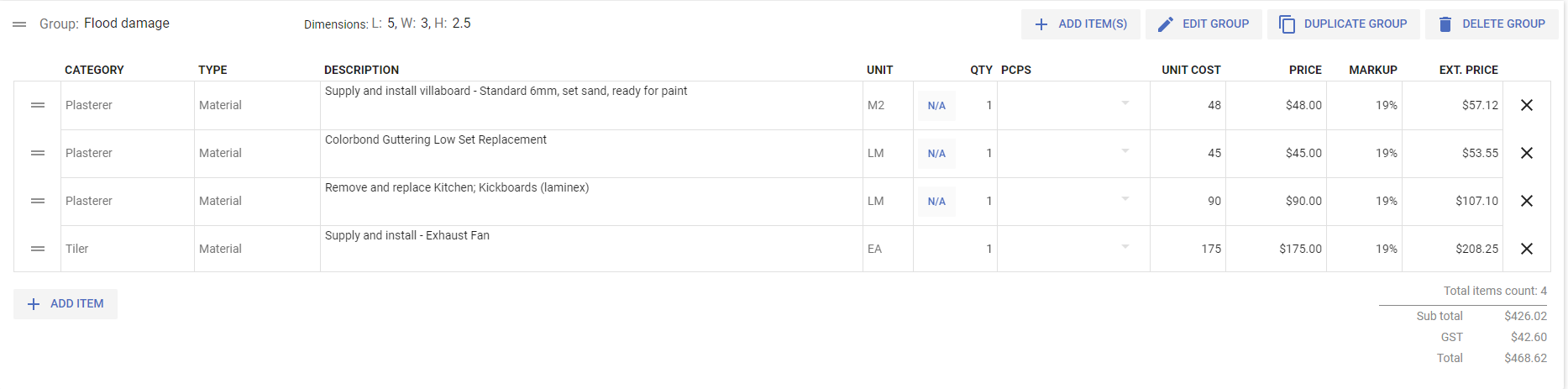Click drag handle of Colorbond Guttering row
1568x389 pixels.
pyautogui.click(x=38, y=153)
